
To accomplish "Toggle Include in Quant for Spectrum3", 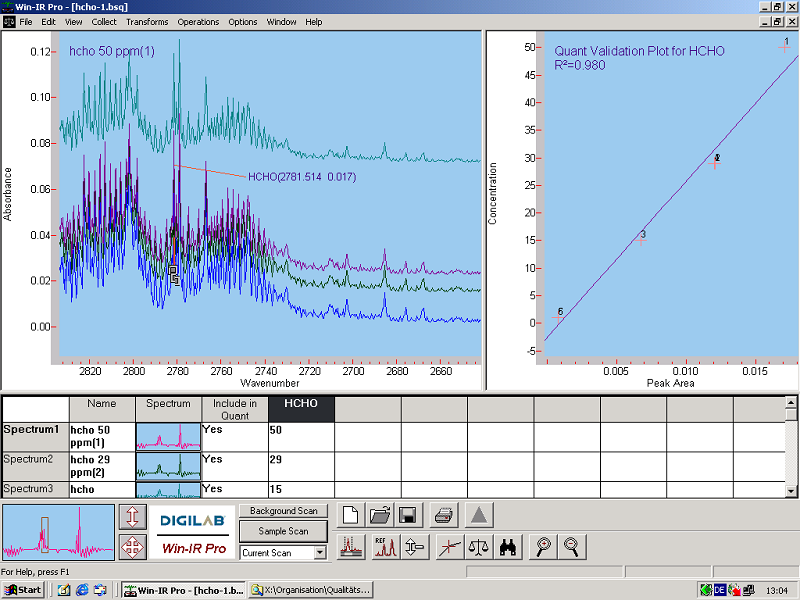I will [235, 490].
